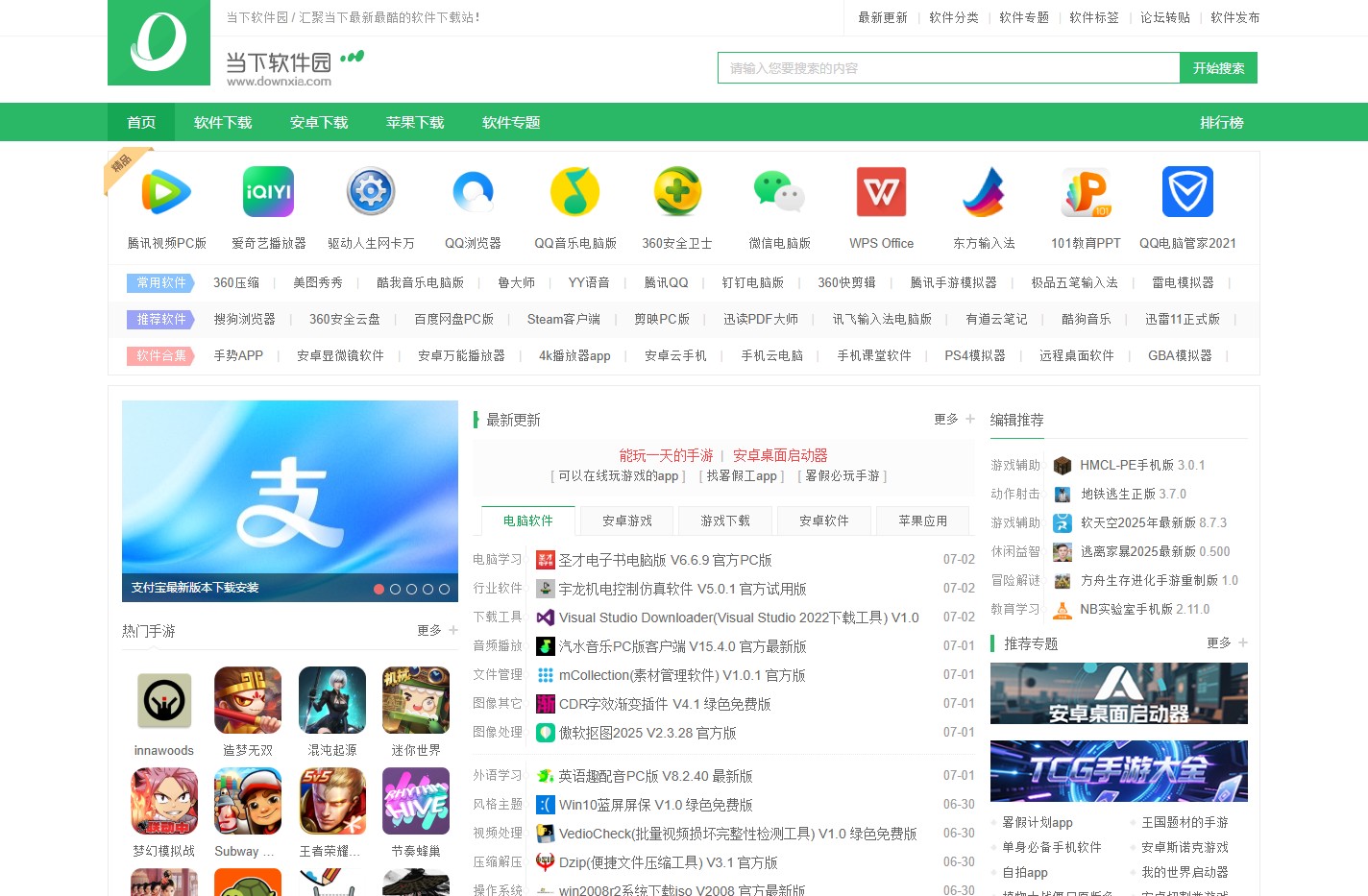This screenshot has width=1368, height=896.
Task: Go to 排行榜 in navigation bar
Action: 1222,122
